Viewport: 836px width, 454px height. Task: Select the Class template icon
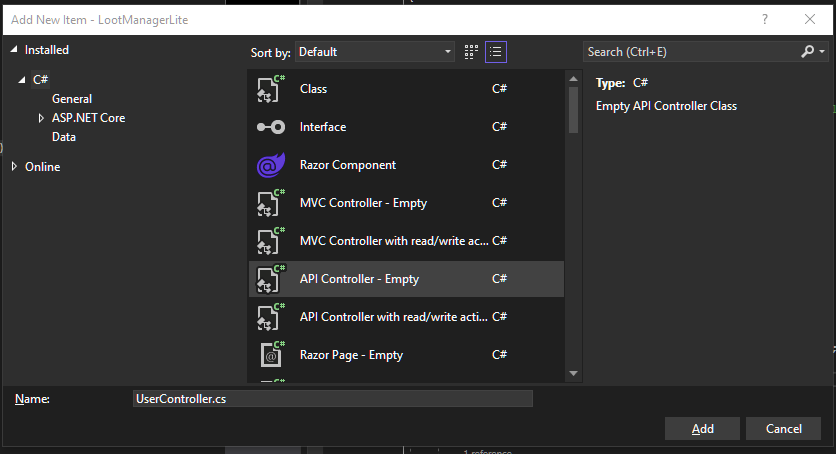271,88
